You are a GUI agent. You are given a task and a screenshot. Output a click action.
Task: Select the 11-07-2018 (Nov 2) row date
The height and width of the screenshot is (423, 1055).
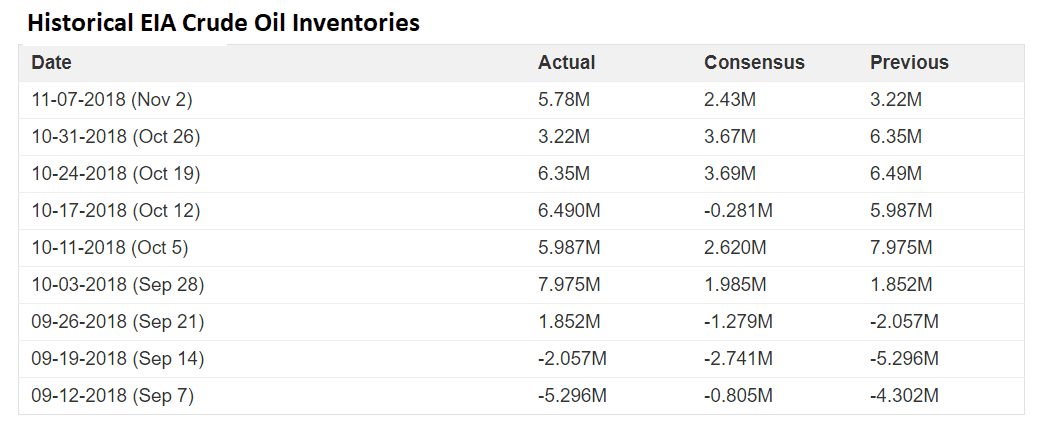112,100
